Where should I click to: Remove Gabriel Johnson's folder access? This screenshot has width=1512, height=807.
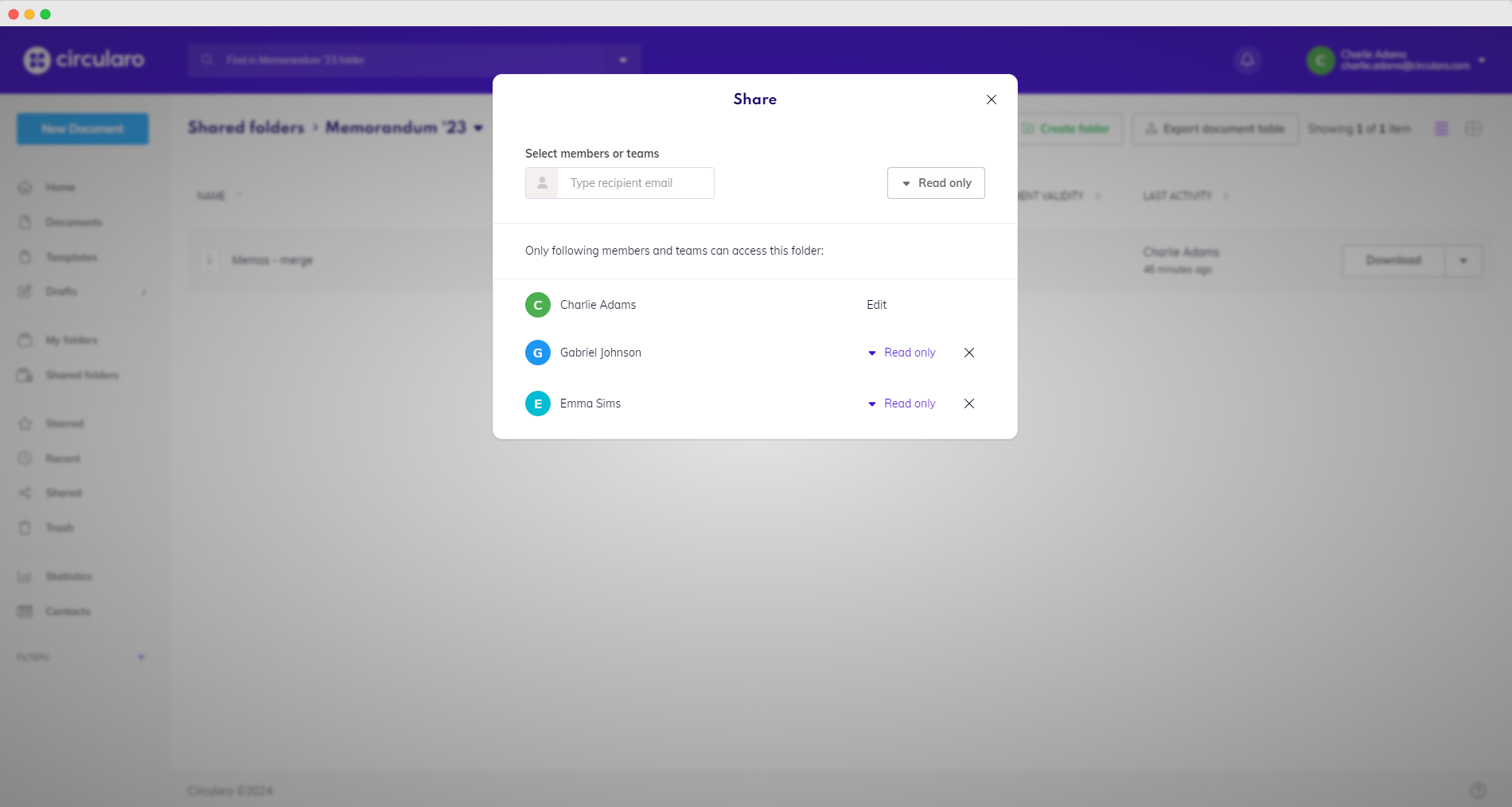[968, 353]
